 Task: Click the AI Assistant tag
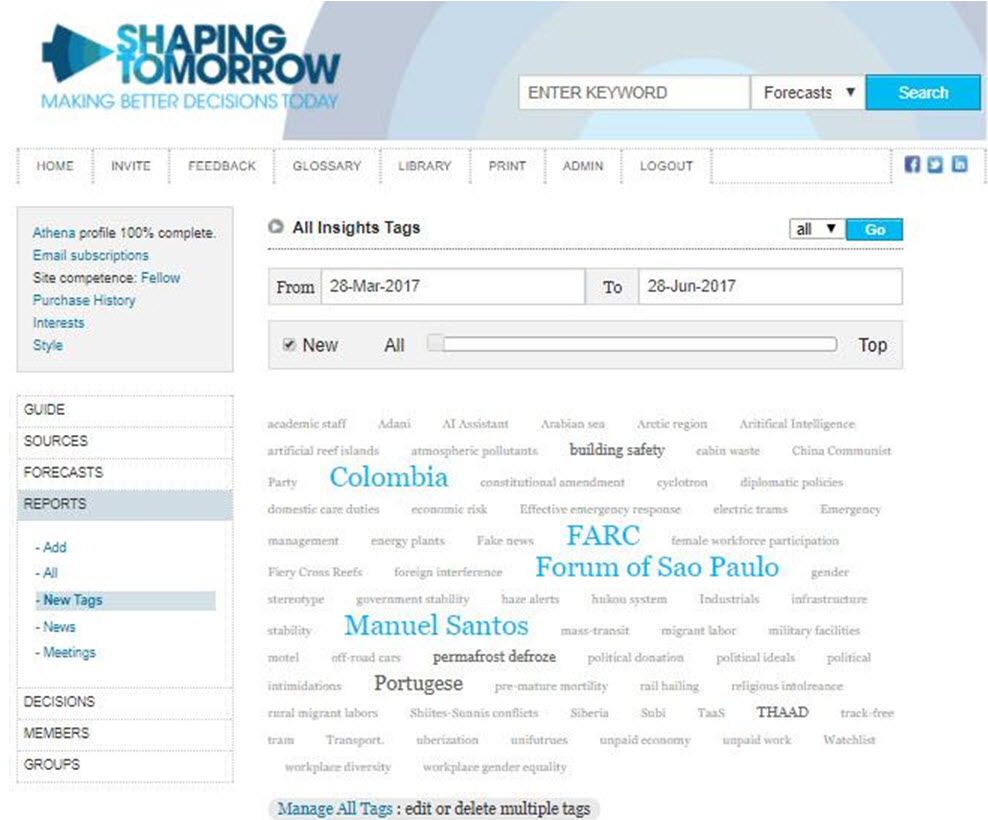coord(475,424)
